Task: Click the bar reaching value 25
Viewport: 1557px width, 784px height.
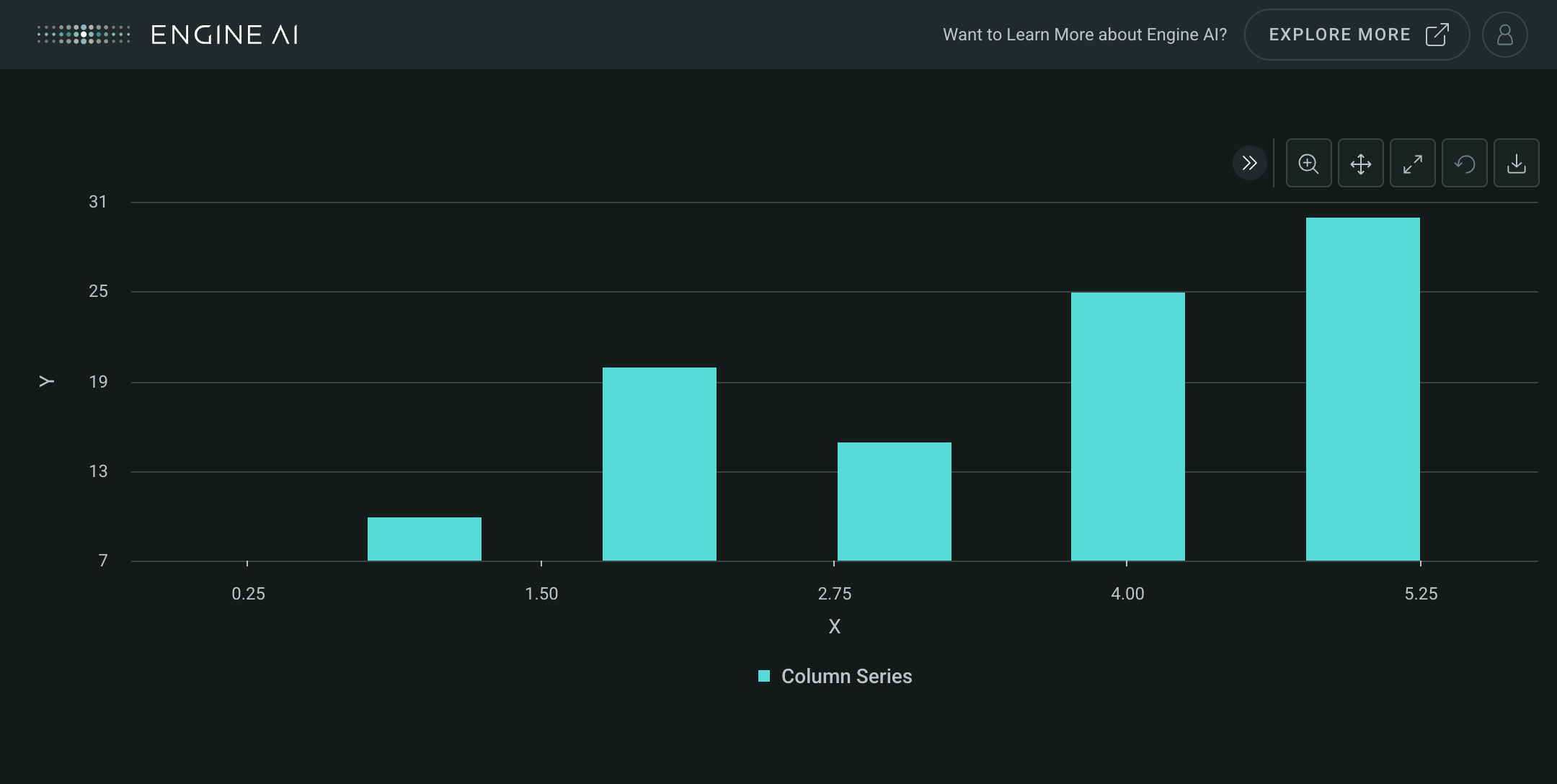Action: (1128, 427)
